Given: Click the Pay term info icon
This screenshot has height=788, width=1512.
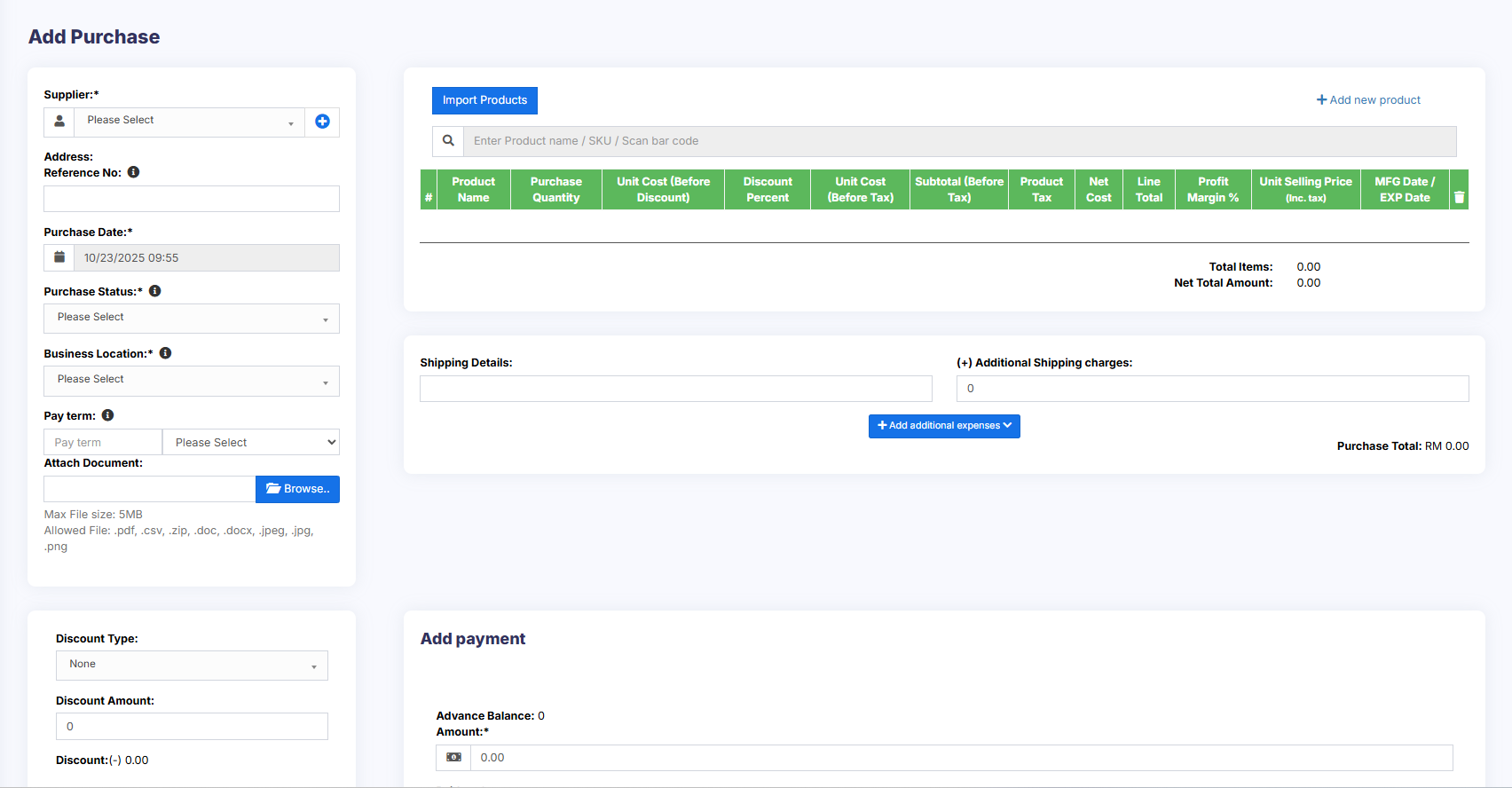Looking at the screenshot, I should (x=107, y=415).
